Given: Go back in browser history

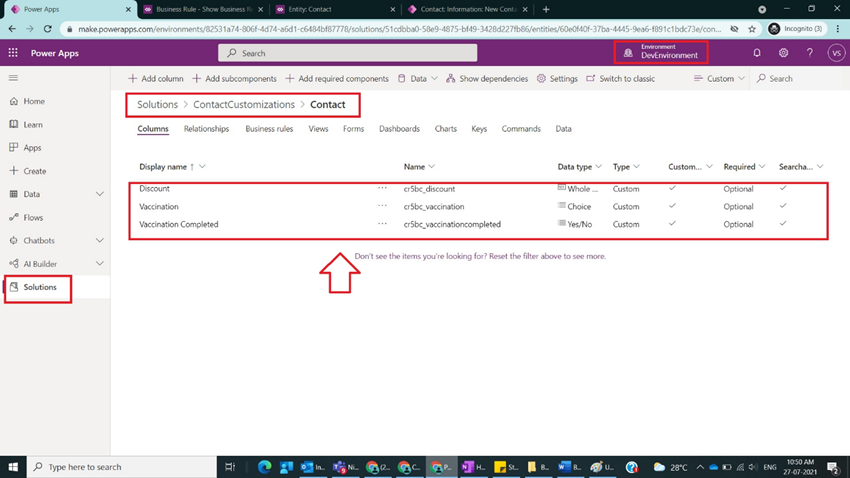Looking at the screenshot, I should point(12,29).
